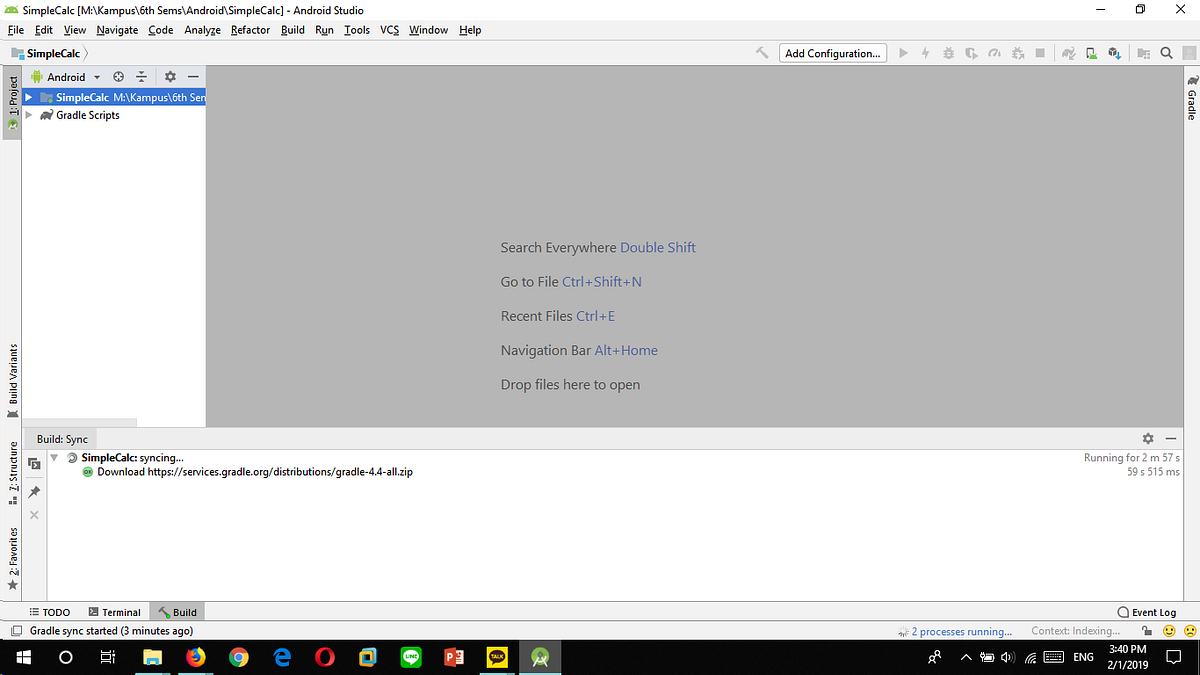Select the Profile app gauge icon

coord(994,52)
